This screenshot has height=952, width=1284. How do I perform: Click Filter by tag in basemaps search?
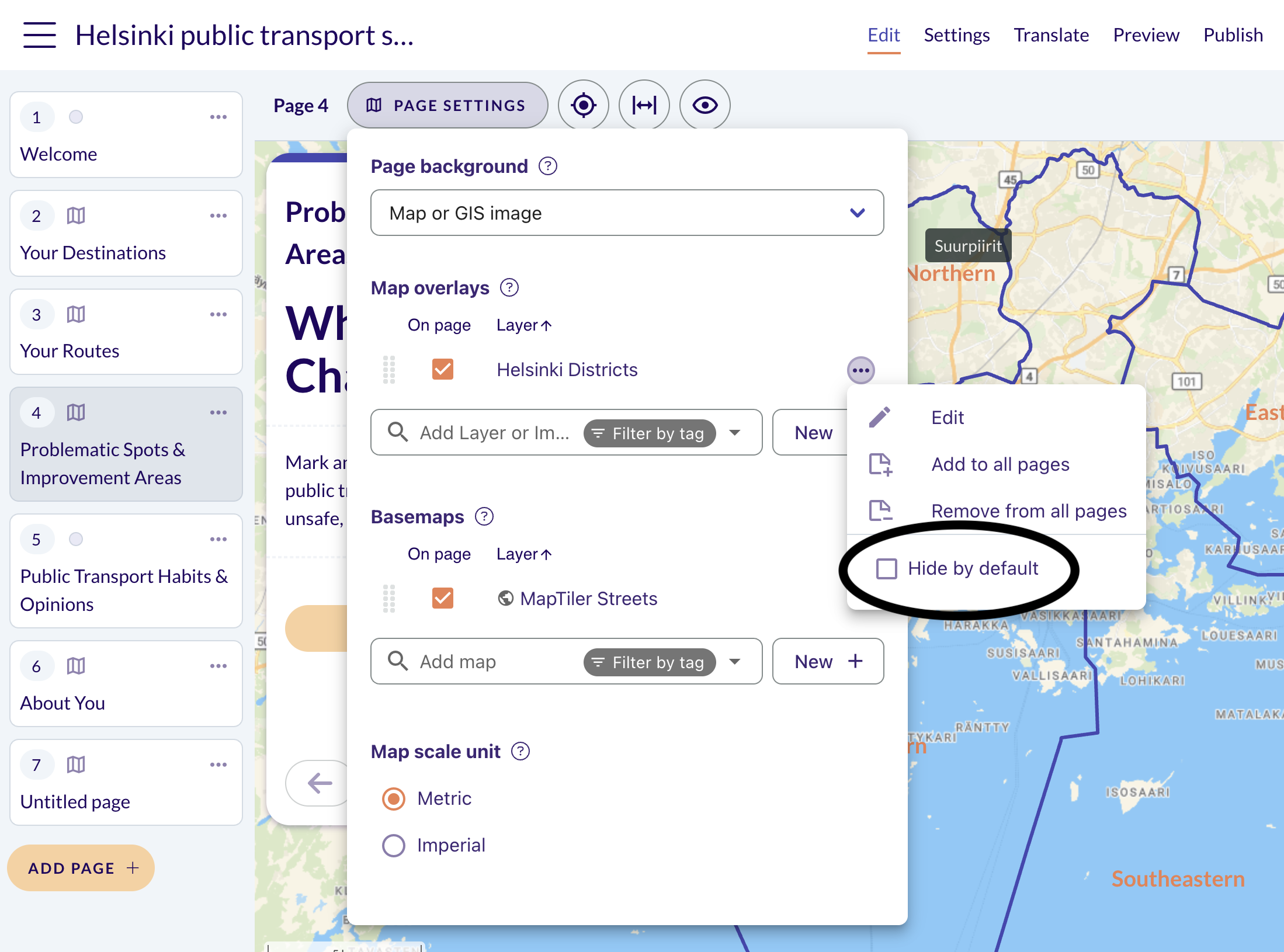point(650,662)
